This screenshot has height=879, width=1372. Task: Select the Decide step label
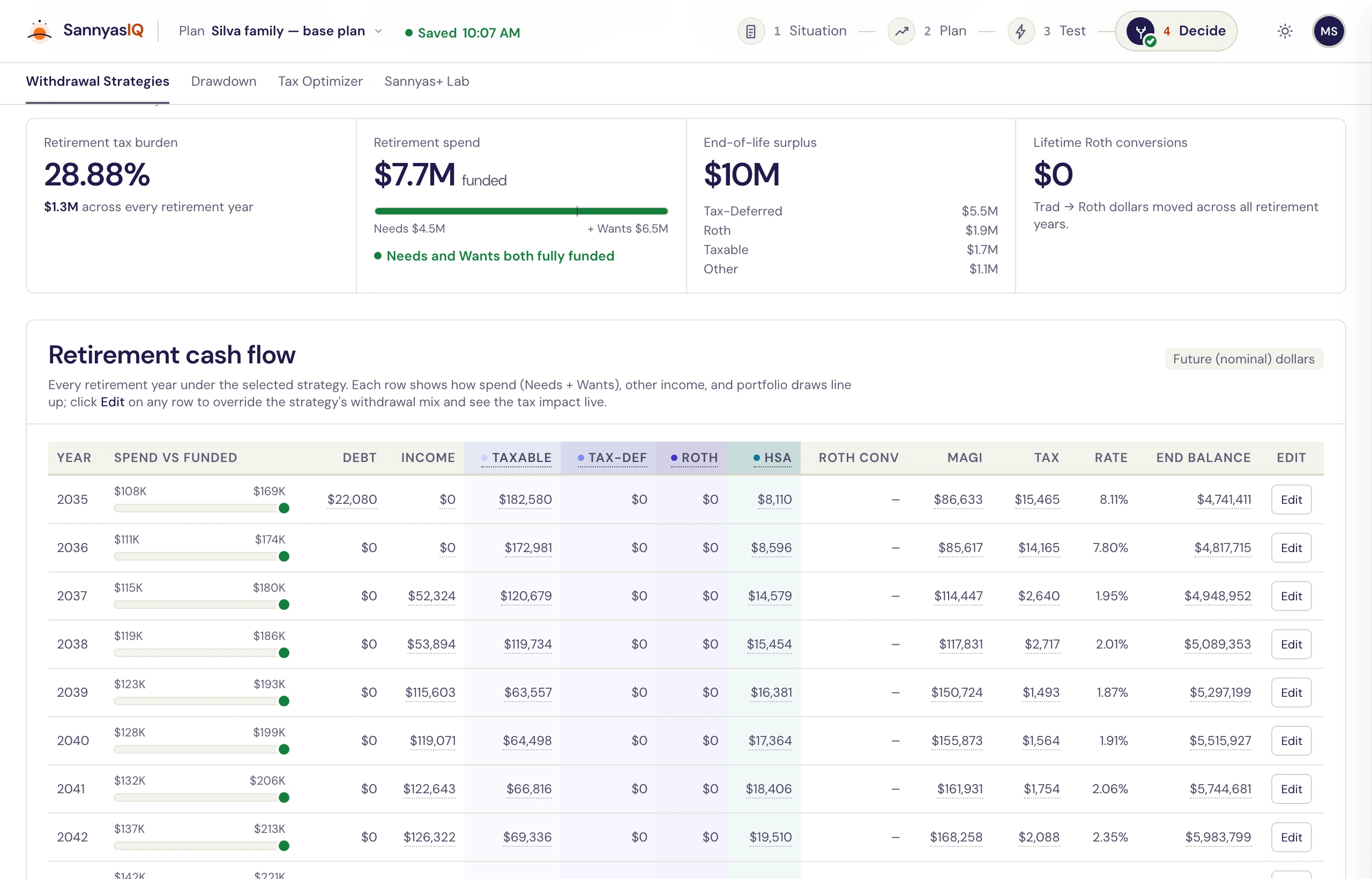[x=1202, y=31]
